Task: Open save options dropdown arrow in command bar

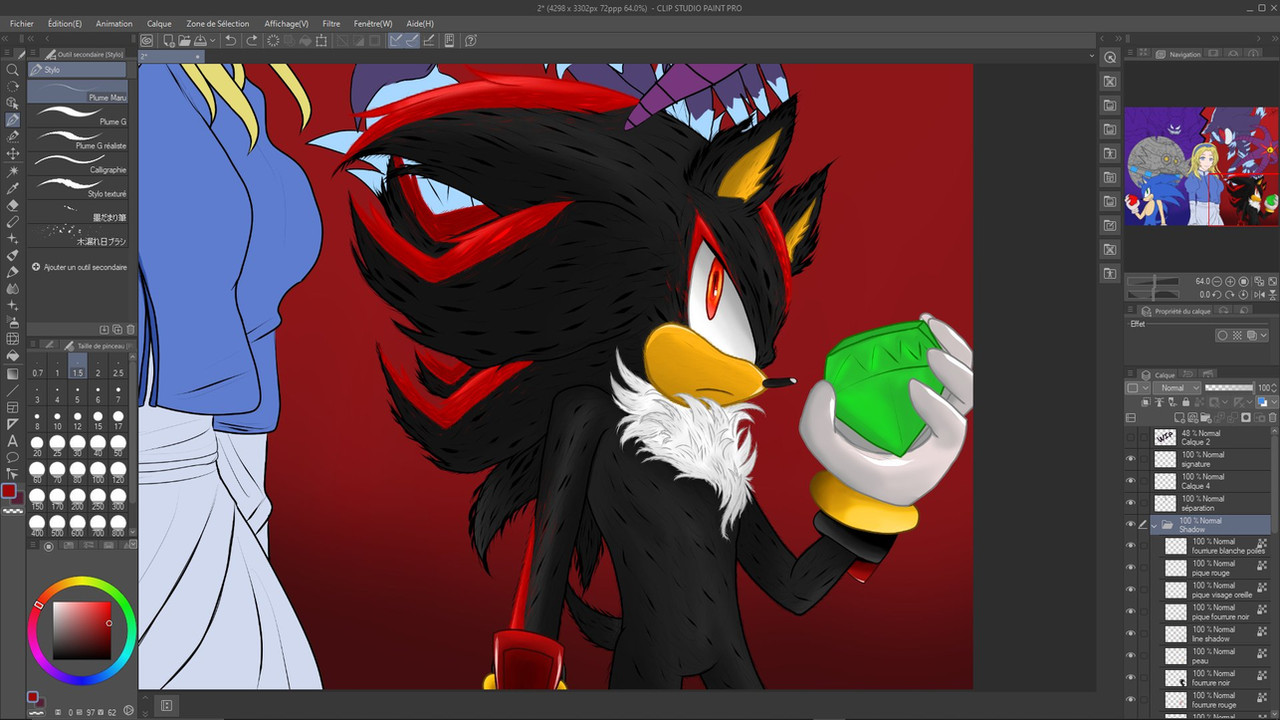Action: click(x=213, y=41)
